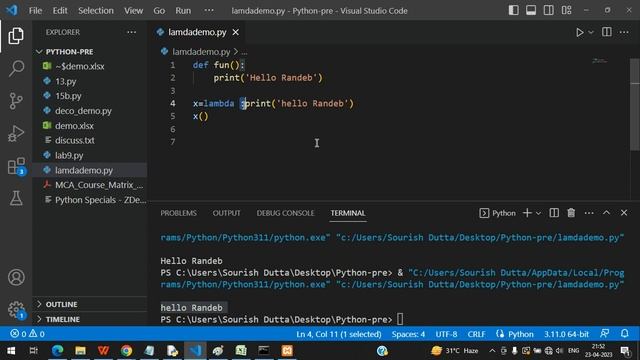The height and width of the screenshot is (360, 640).
Task: Maximize the panel size with up chevron
Action: (607, 213)
